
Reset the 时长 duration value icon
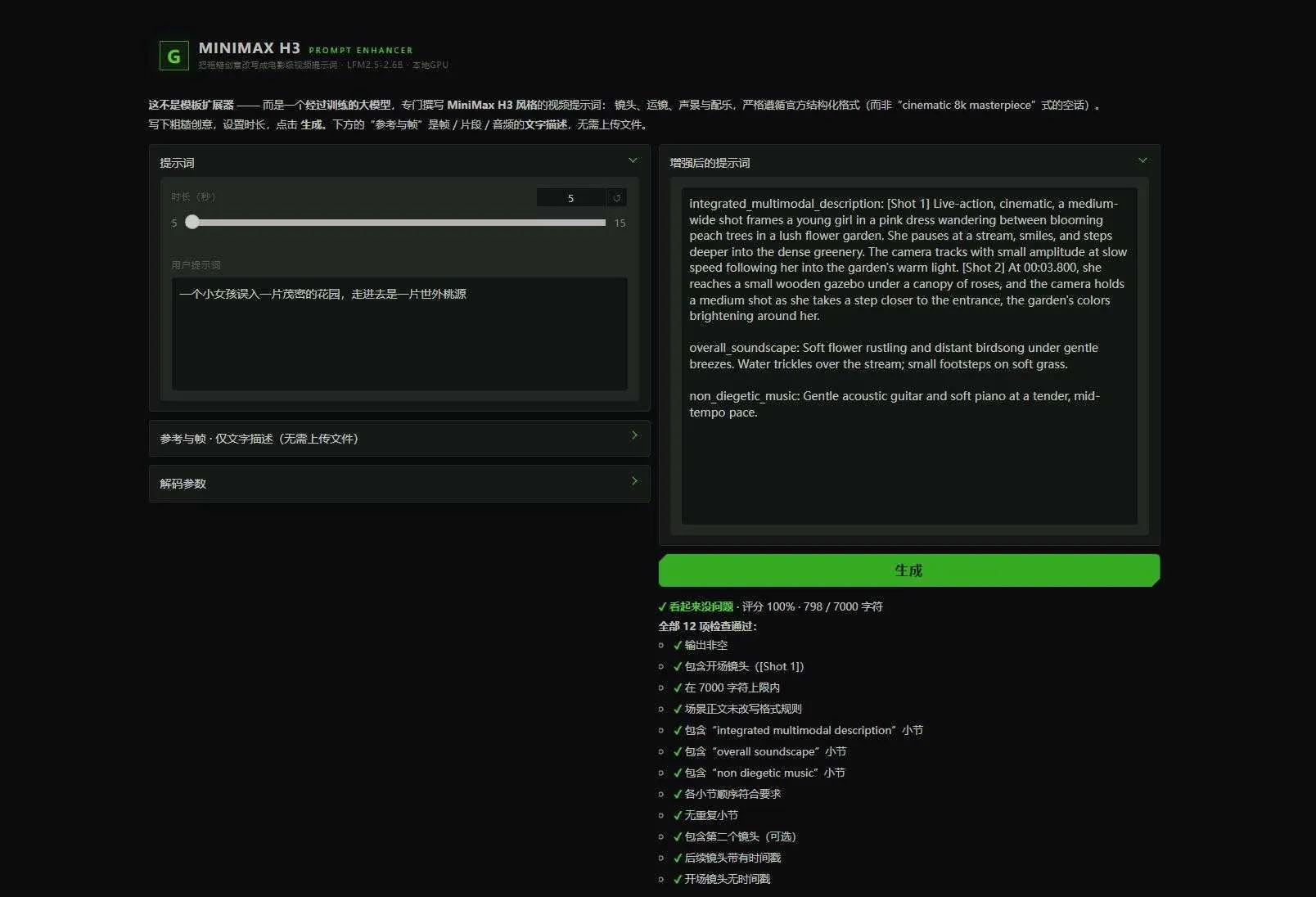coord(617,198)
